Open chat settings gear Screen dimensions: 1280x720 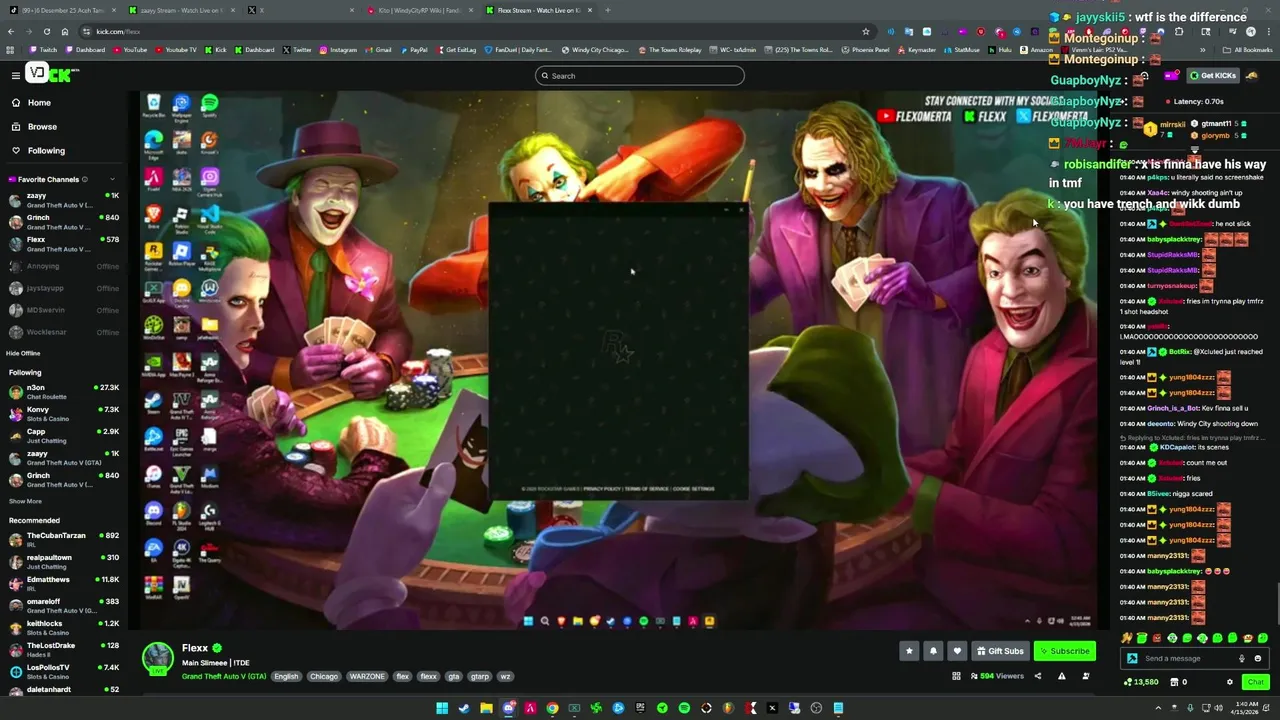(x=1230, y=682)
